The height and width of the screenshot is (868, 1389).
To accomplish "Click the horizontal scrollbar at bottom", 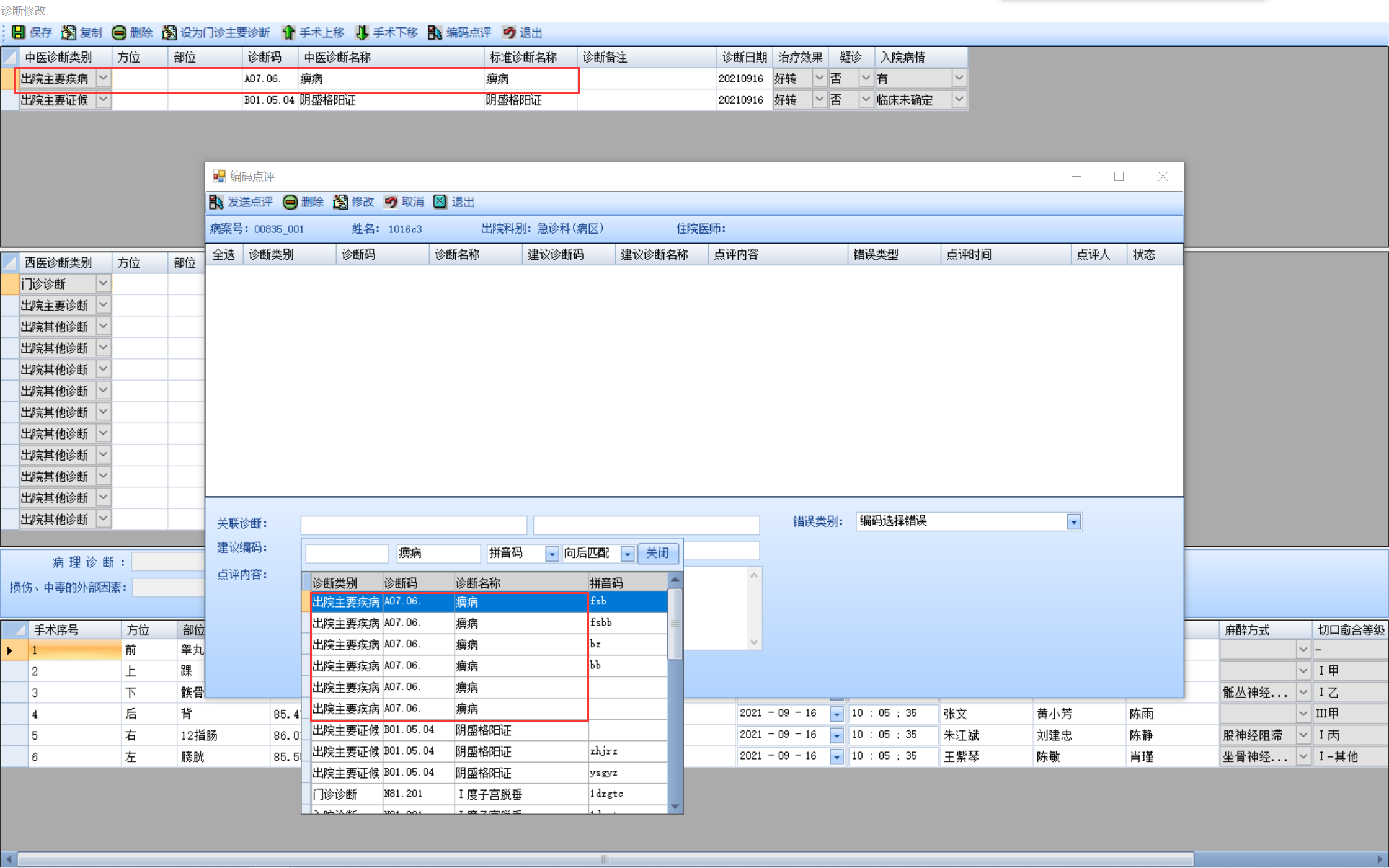I will coord(605,859).
